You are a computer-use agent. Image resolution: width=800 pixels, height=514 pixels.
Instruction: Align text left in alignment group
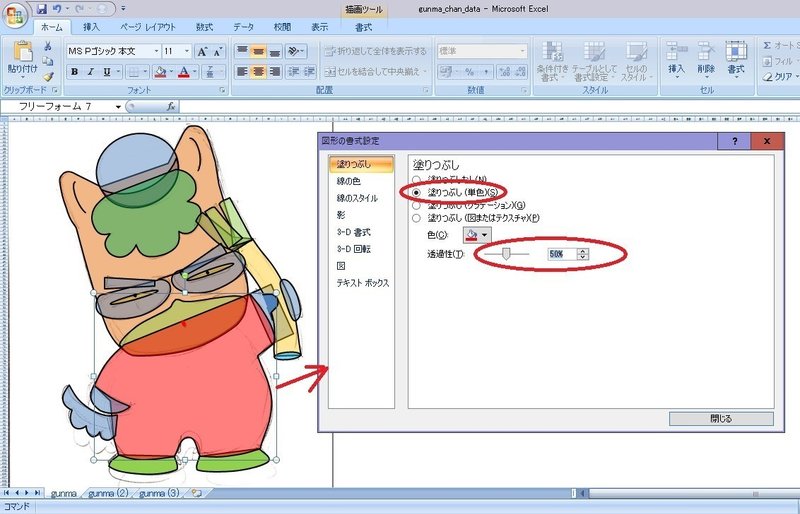(242, 71)
